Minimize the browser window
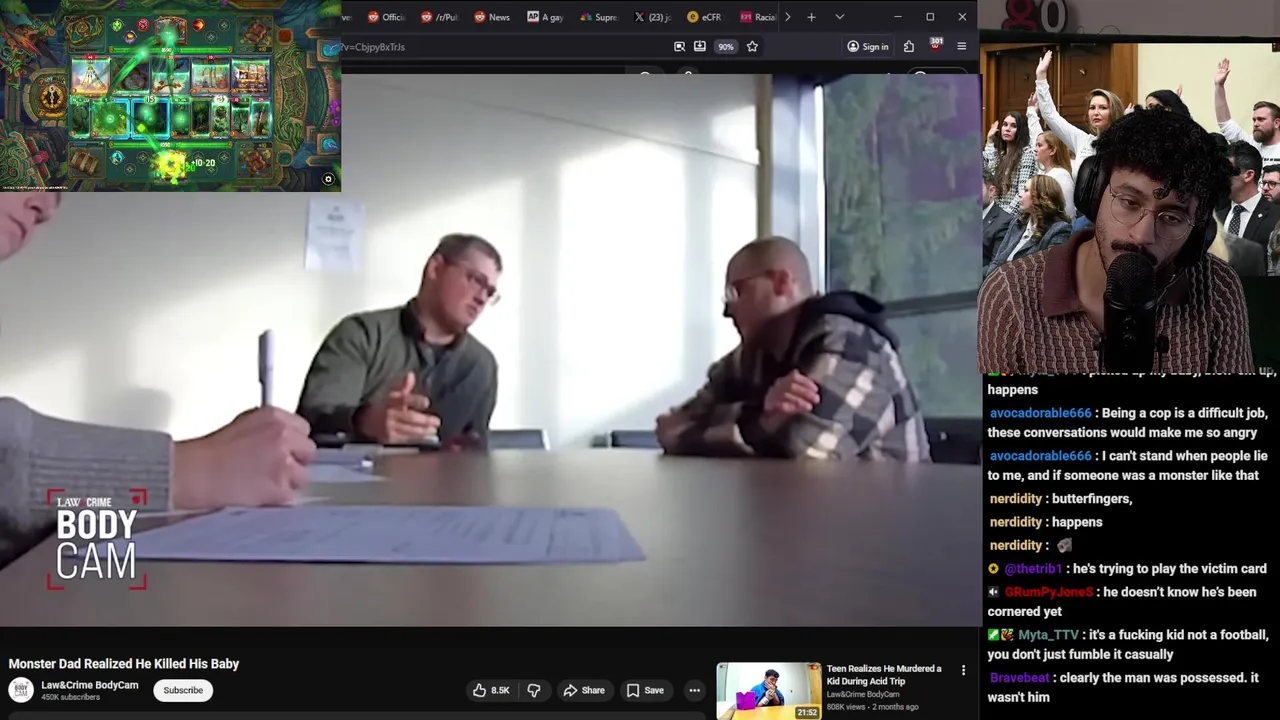The width and height of the screenshot is (1280, 720). [897, 17]
